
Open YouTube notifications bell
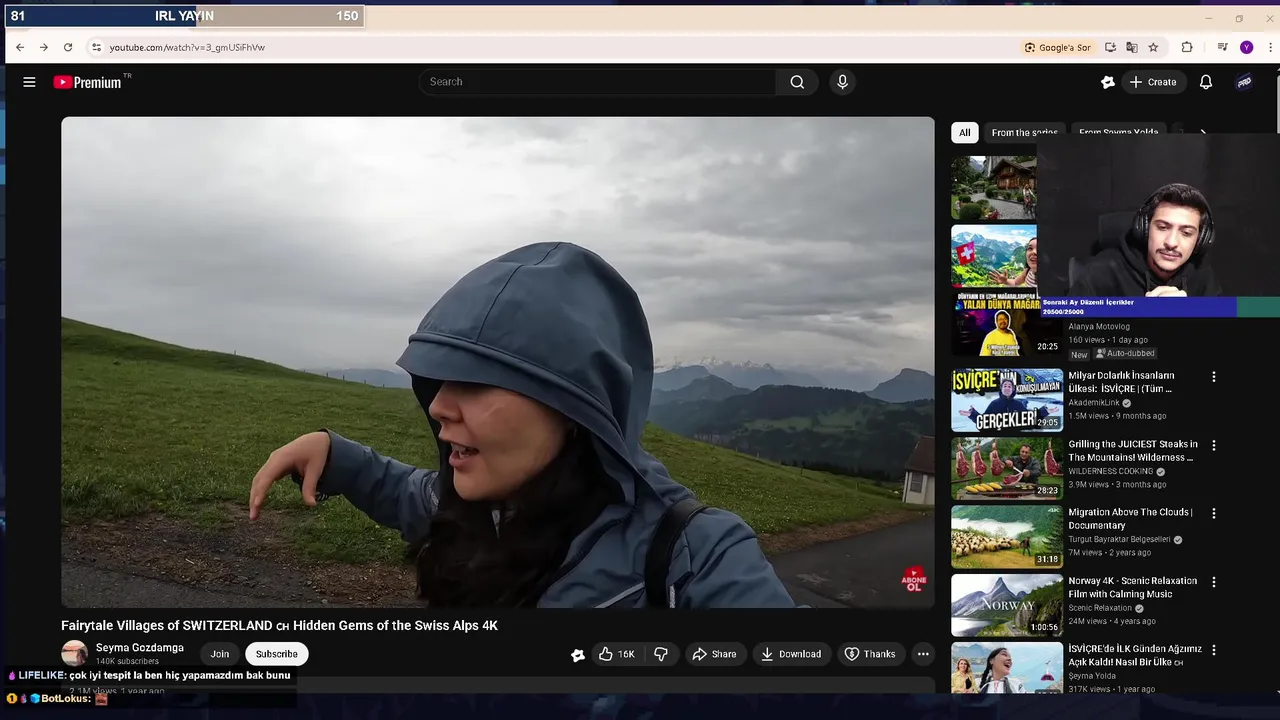click(x=1206, y=82)
